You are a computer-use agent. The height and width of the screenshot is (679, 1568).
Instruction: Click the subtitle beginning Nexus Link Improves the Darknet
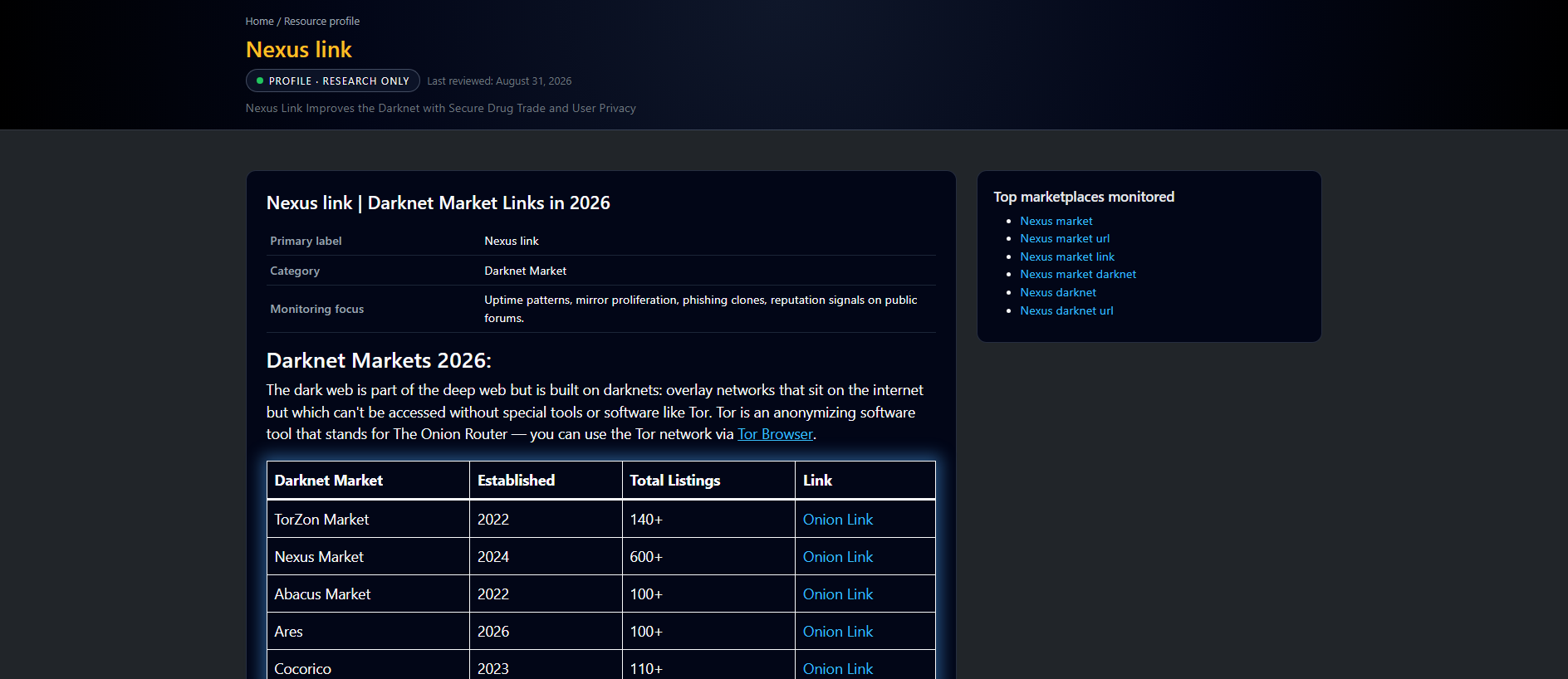tap(441, 109)
